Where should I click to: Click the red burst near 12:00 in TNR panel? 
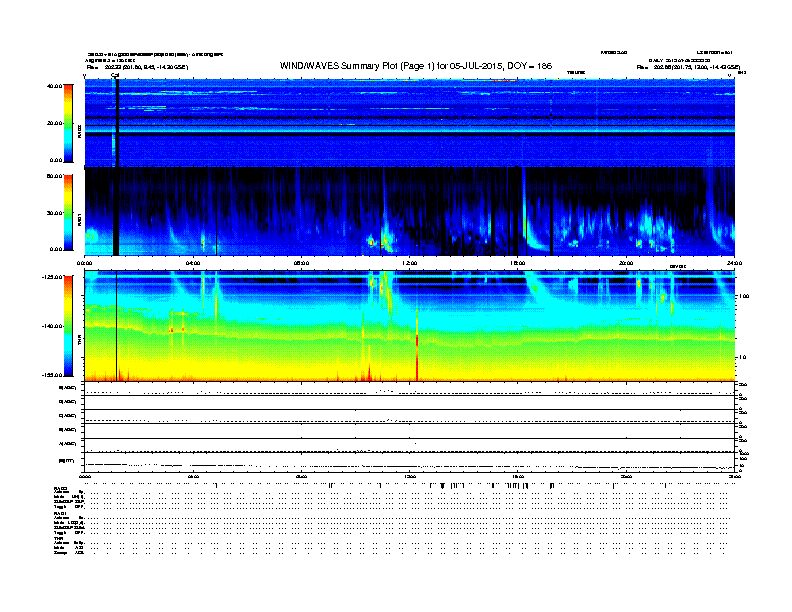point(416,365)
